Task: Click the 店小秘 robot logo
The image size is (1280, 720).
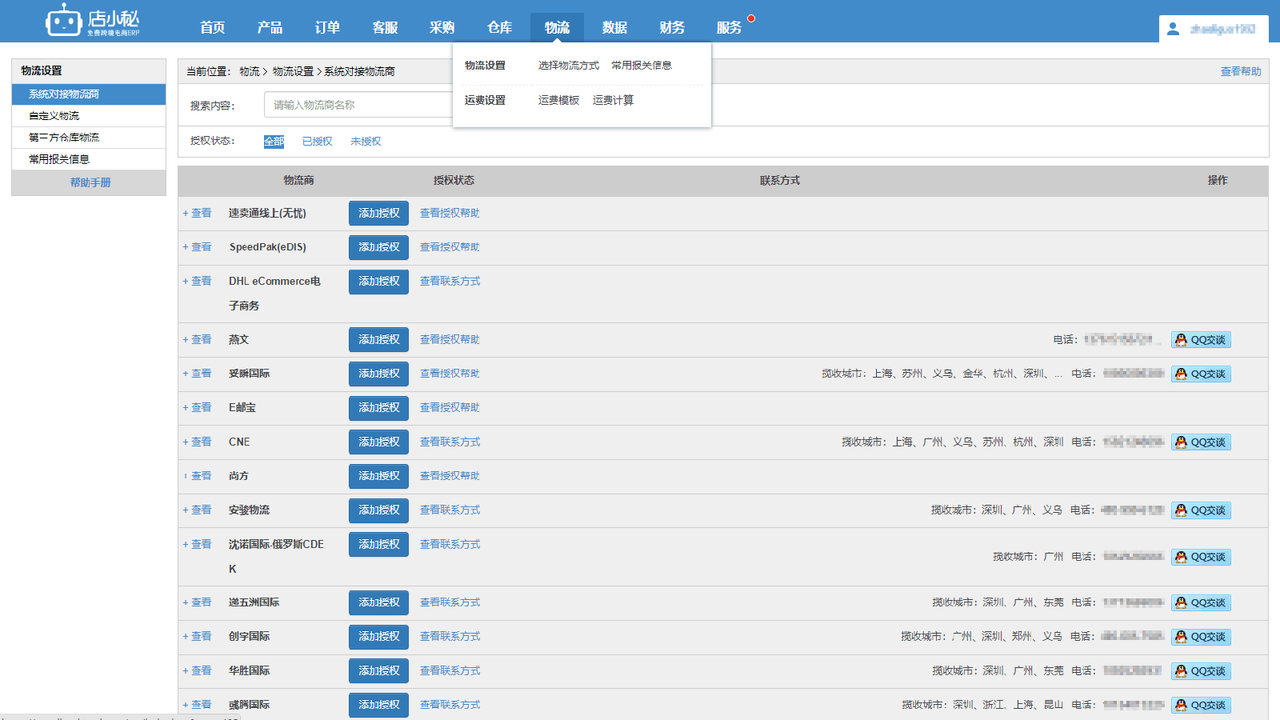Action: tap(63, 20)
